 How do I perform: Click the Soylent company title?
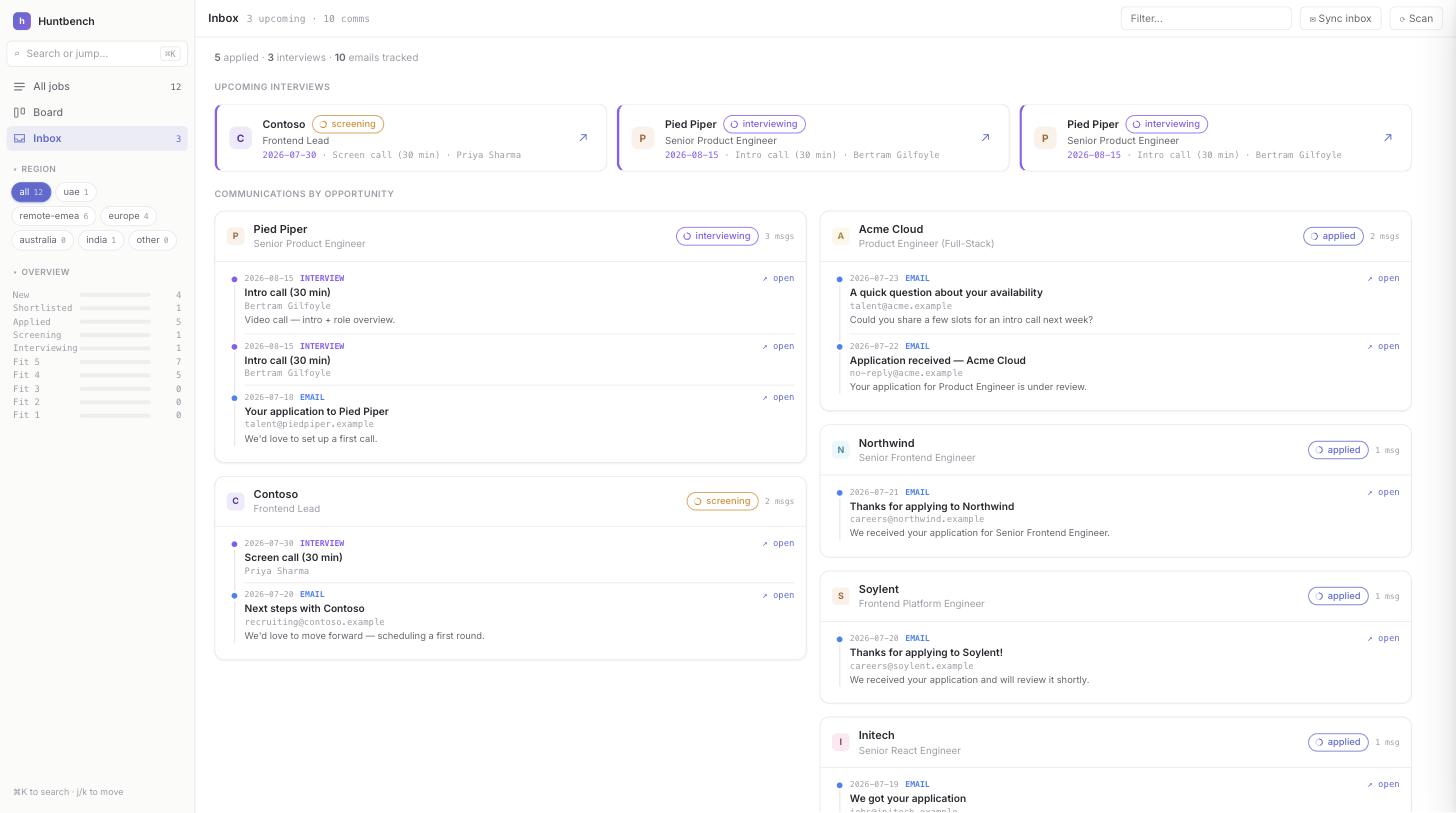[x=878, y=589]
